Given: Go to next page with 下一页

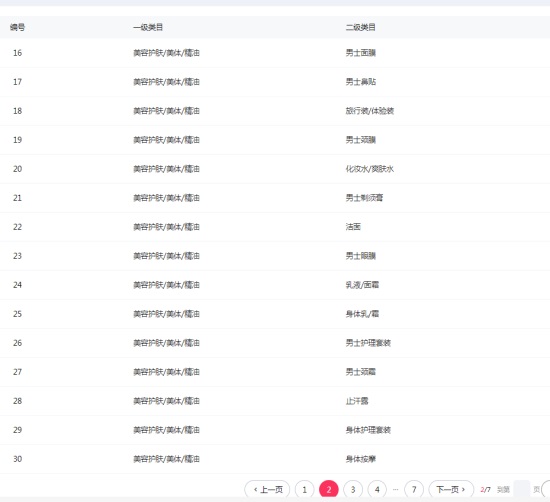Looking at the screenshot, I should [451, 489].
